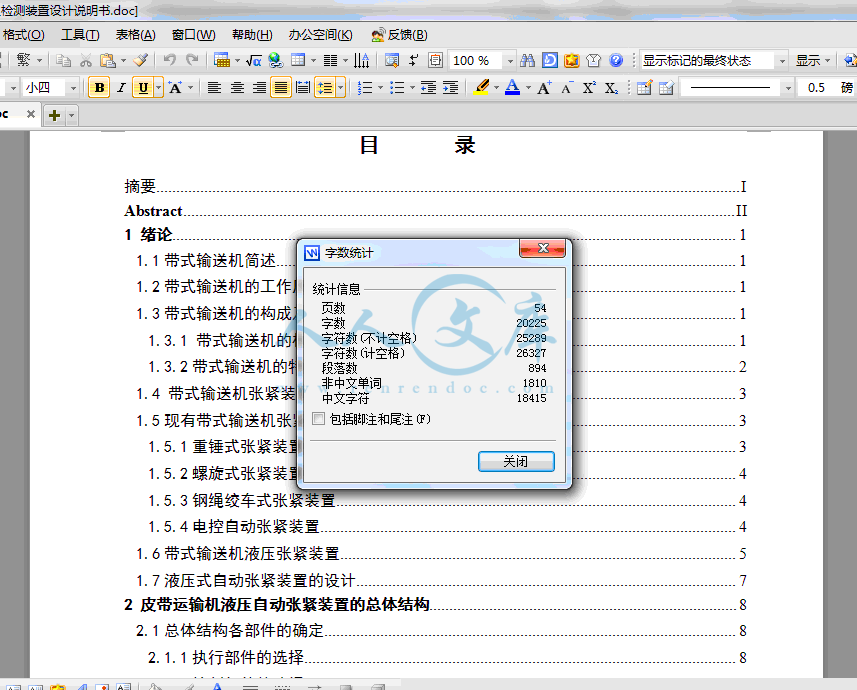Click the character scaling A icon
Screen dimensions: 857x690
coord(175,87)
